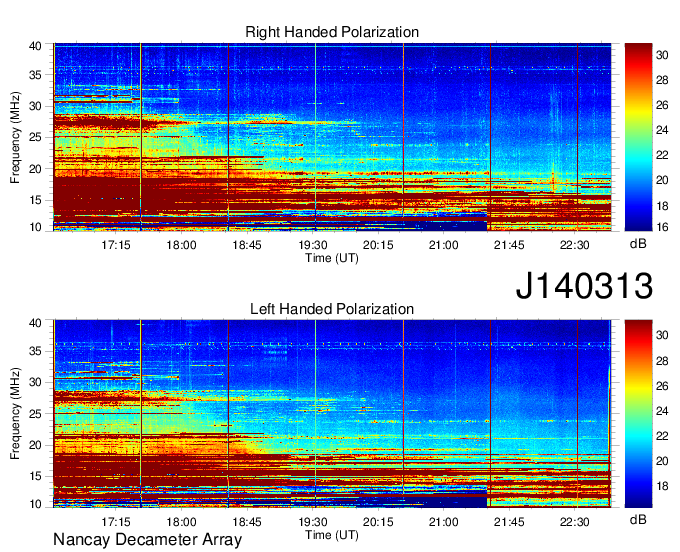Click the upper plot's Time (UT) label

(332, 258)
